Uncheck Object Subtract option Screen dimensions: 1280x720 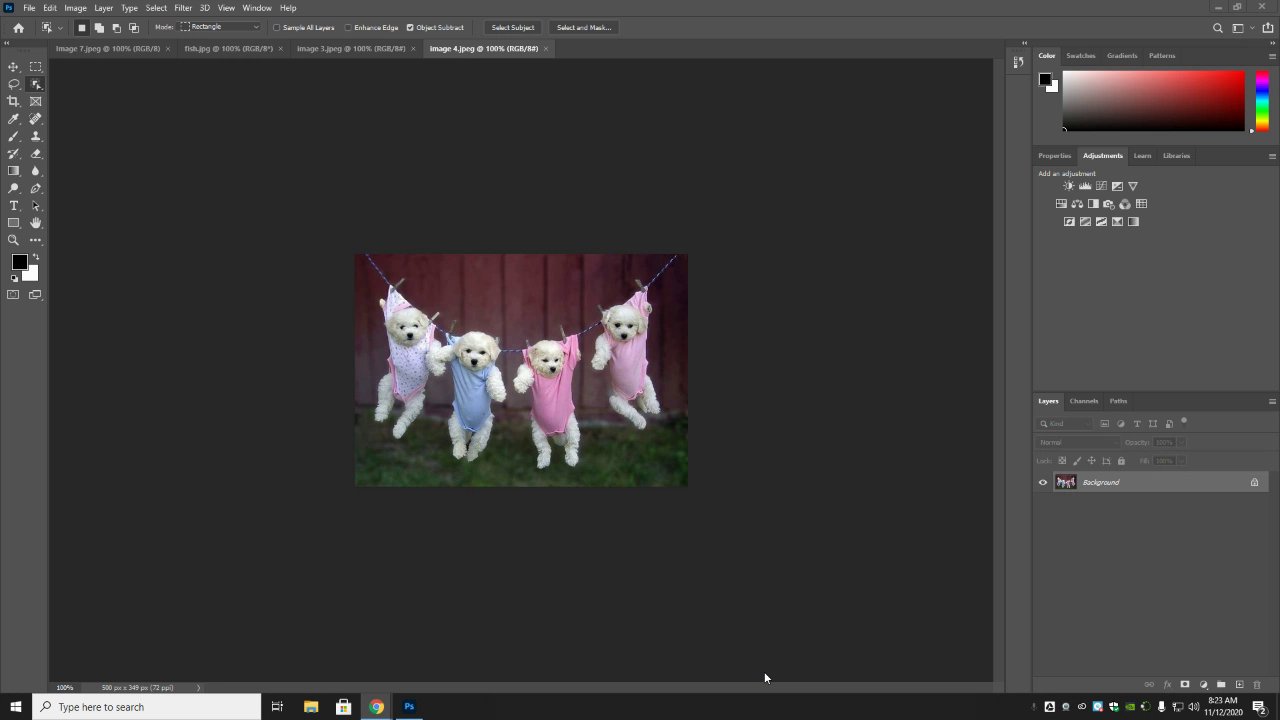coord(410,28)
